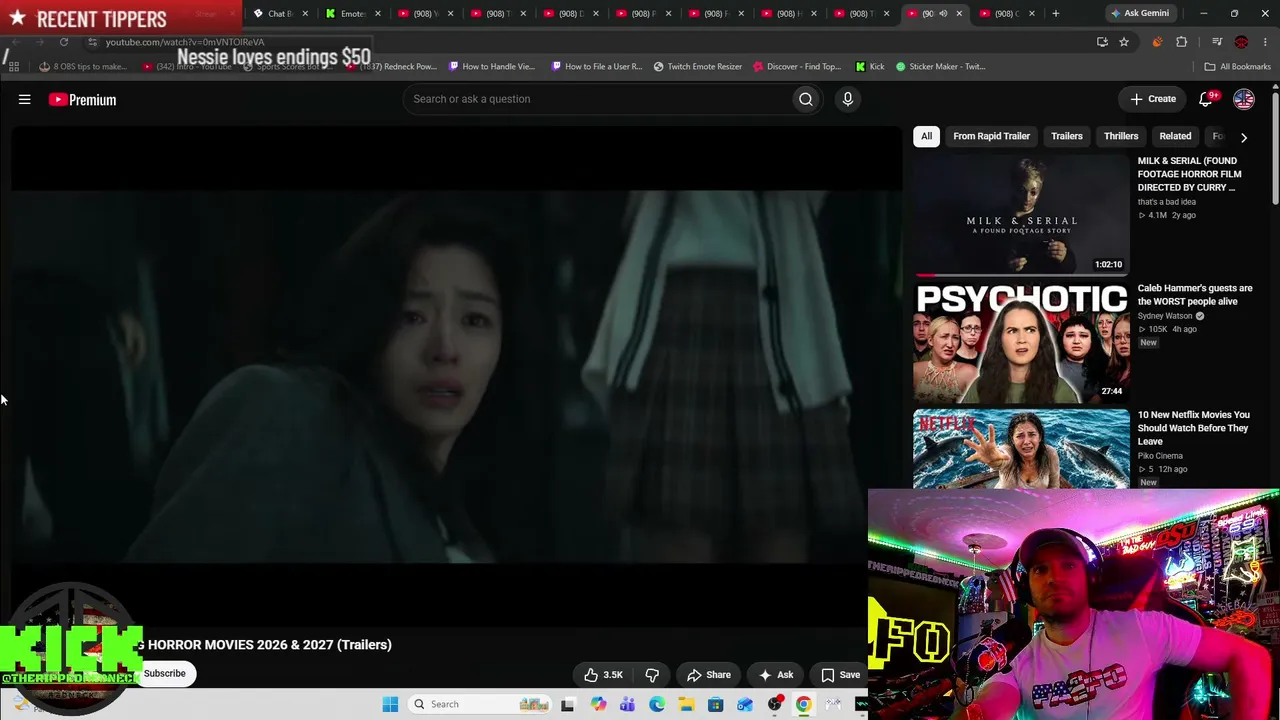Open Microsoft Store from the taskbar
1280x720 pixels.
click(715, 704)
